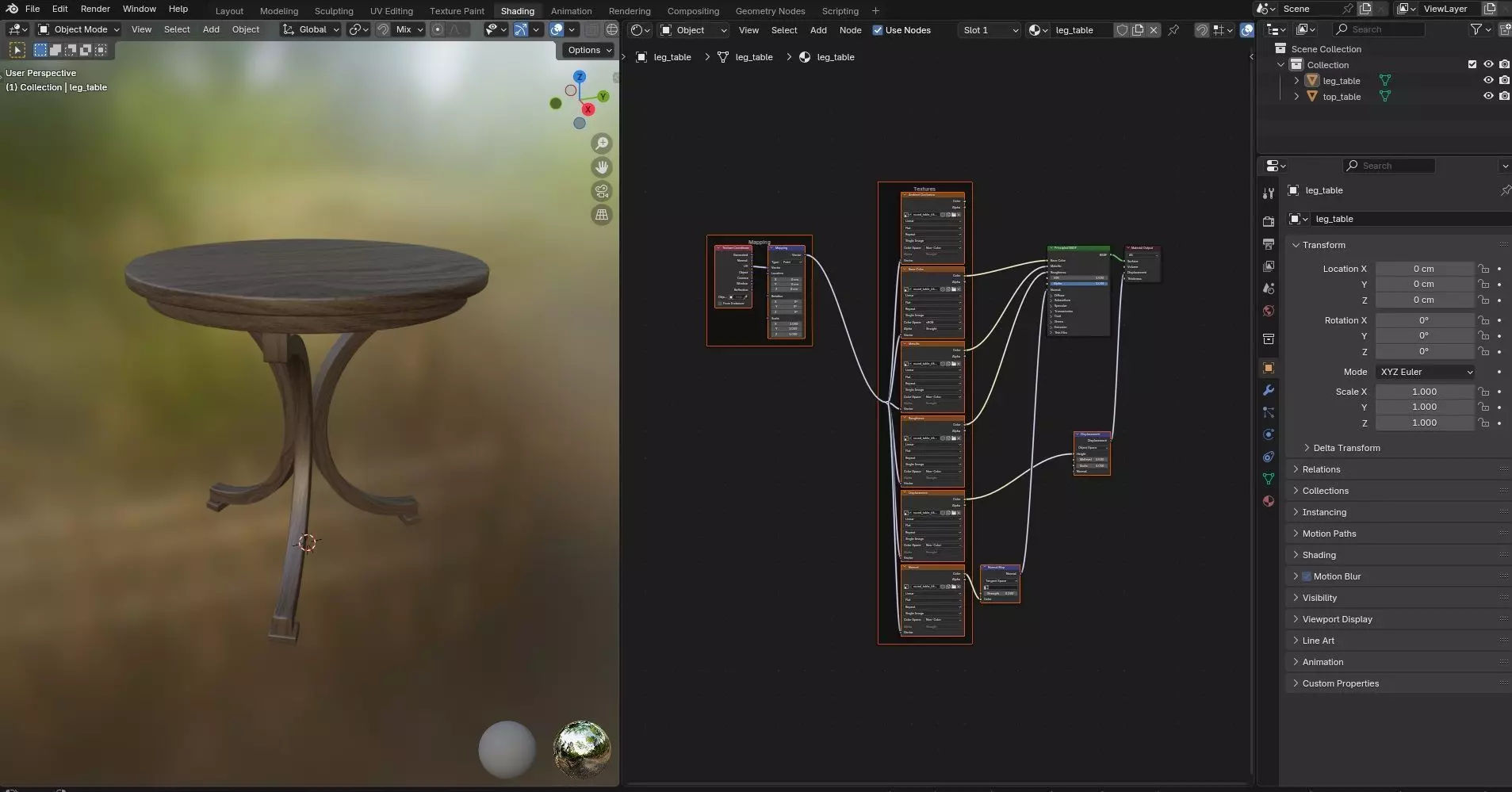Toggle camera view icon in viewport
The height and width of the screenshot is (792, 1512).
coord(602,191)
